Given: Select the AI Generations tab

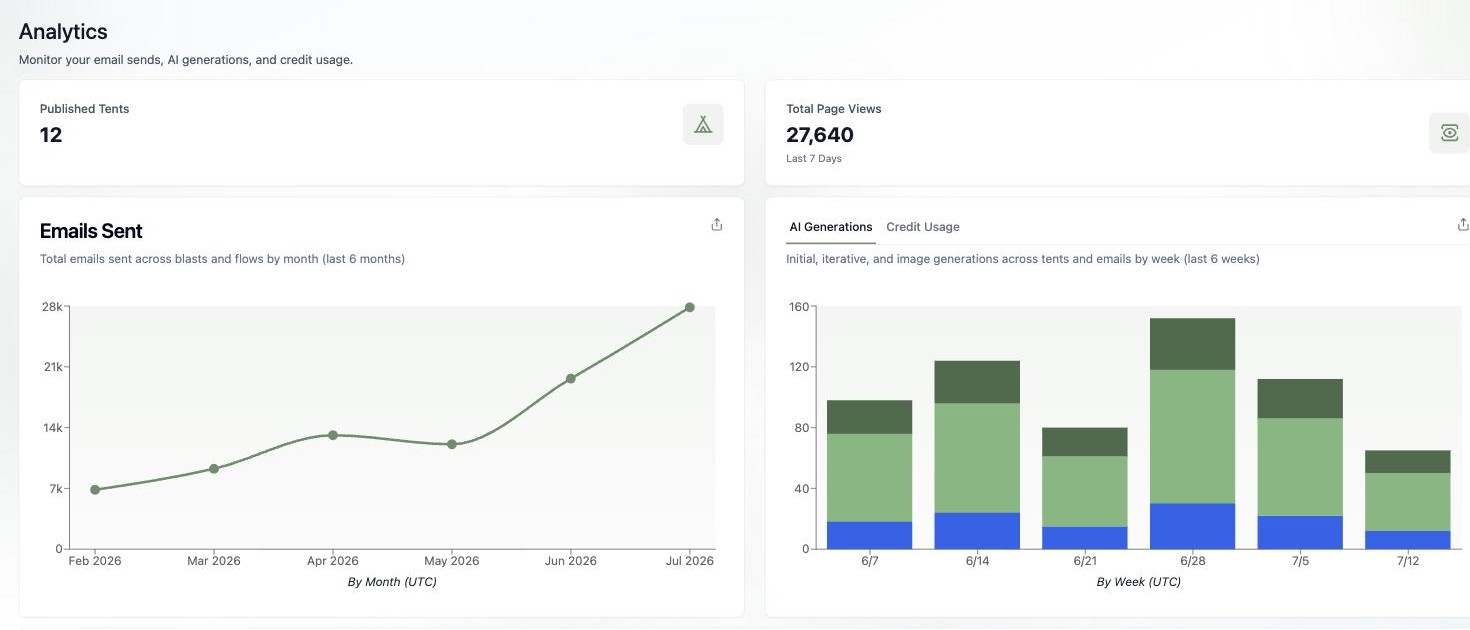Looking at the screenshot, I should coord(831,227).
